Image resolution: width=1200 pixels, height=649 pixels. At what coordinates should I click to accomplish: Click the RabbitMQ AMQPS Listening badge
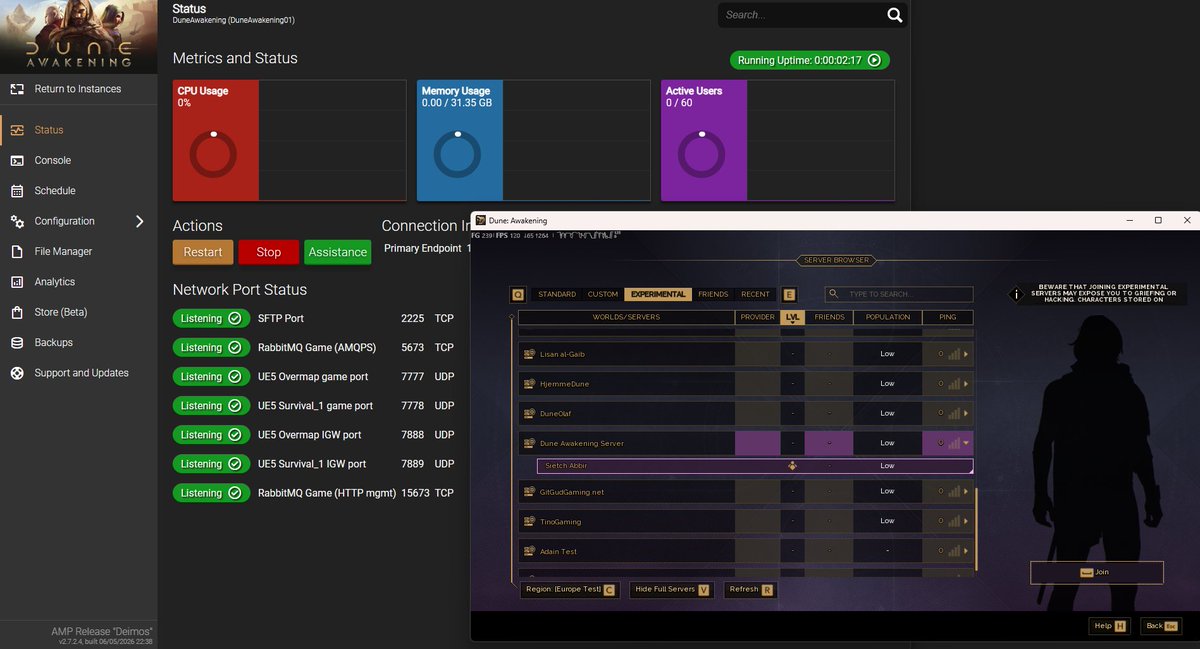211,347
